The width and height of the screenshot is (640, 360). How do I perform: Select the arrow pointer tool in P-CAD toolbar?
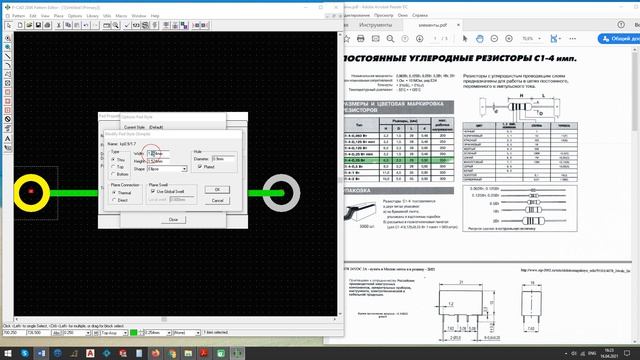pos(8,25)
